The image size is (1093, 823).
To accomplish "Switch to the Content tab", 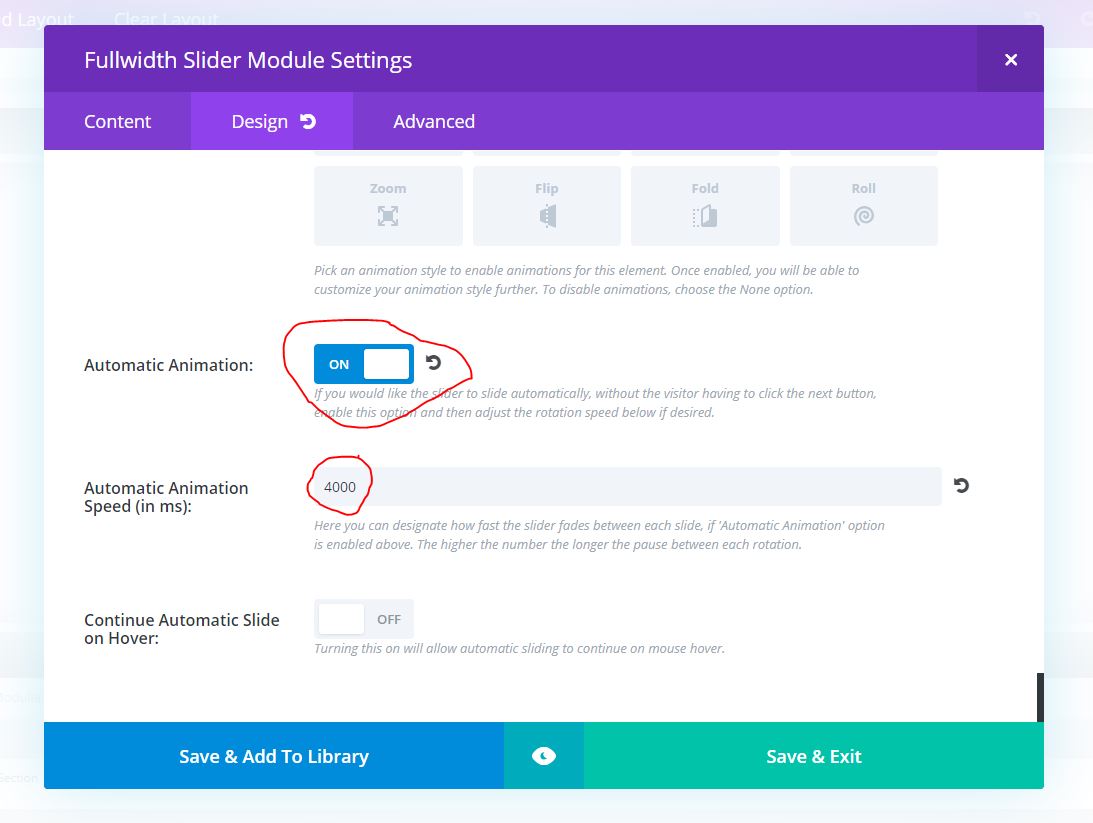I will (x=117, y=121).
